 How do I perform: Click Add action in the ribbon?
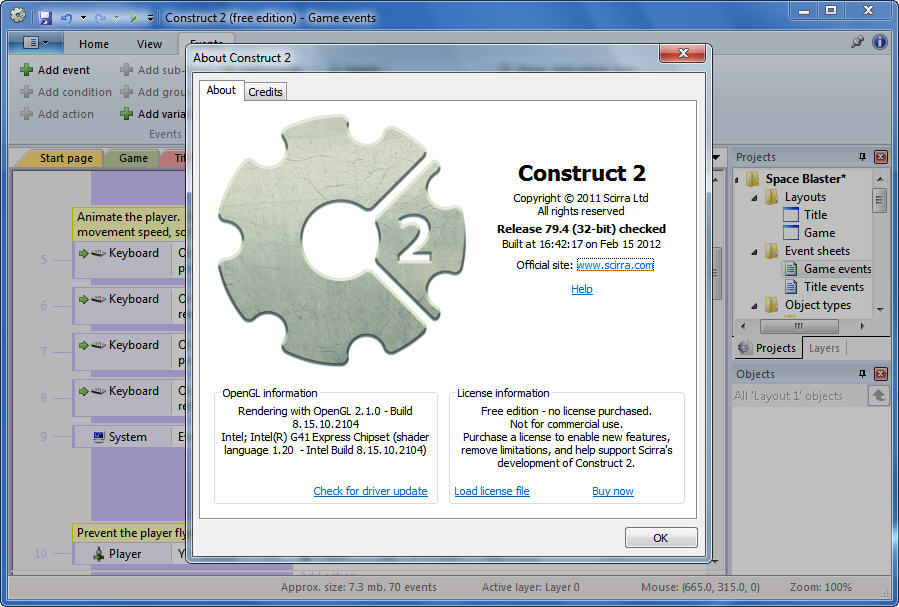pyautogui.click(x=57, y=114)
